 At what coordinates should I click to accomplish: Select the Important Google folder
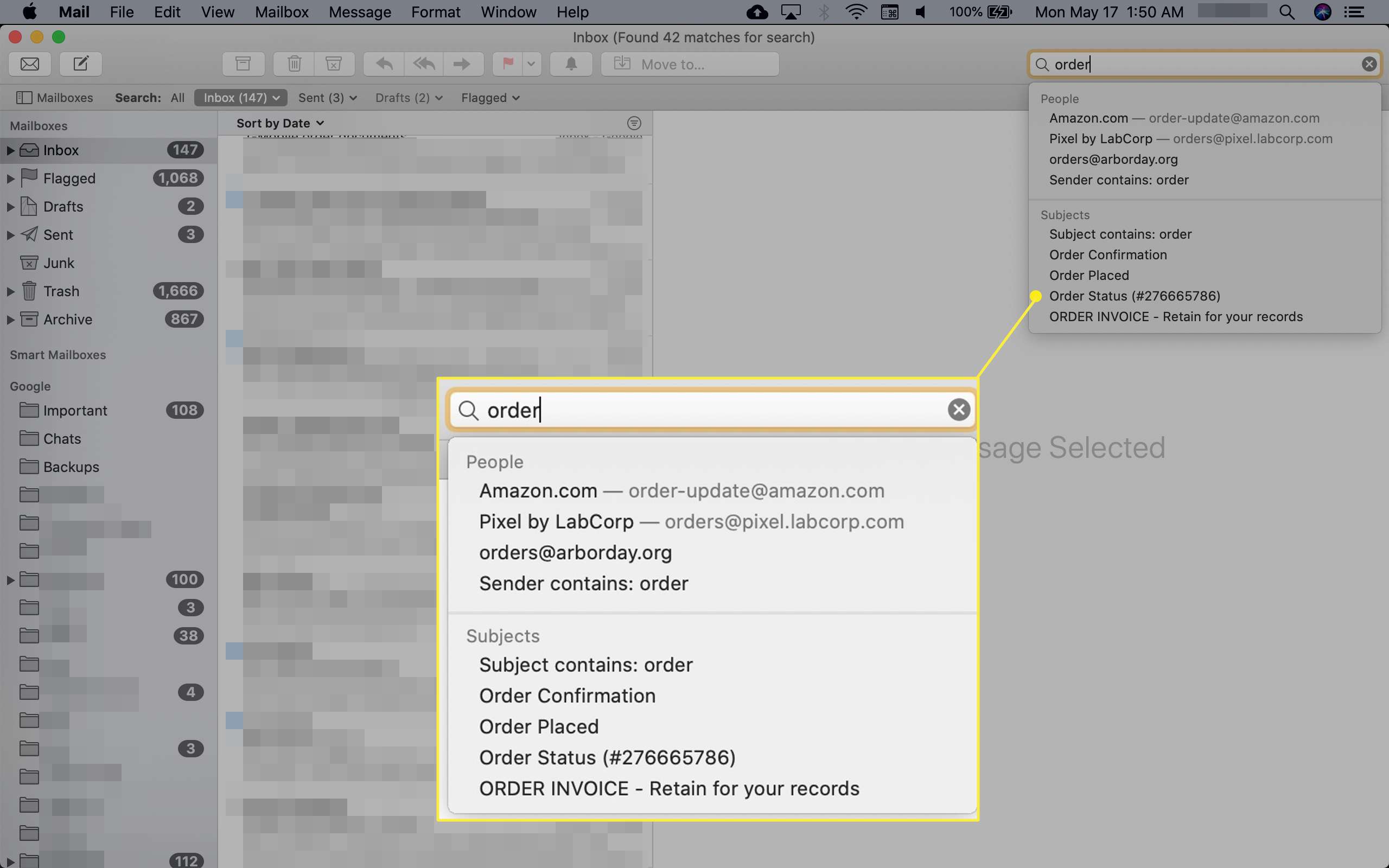click(109, 411)
